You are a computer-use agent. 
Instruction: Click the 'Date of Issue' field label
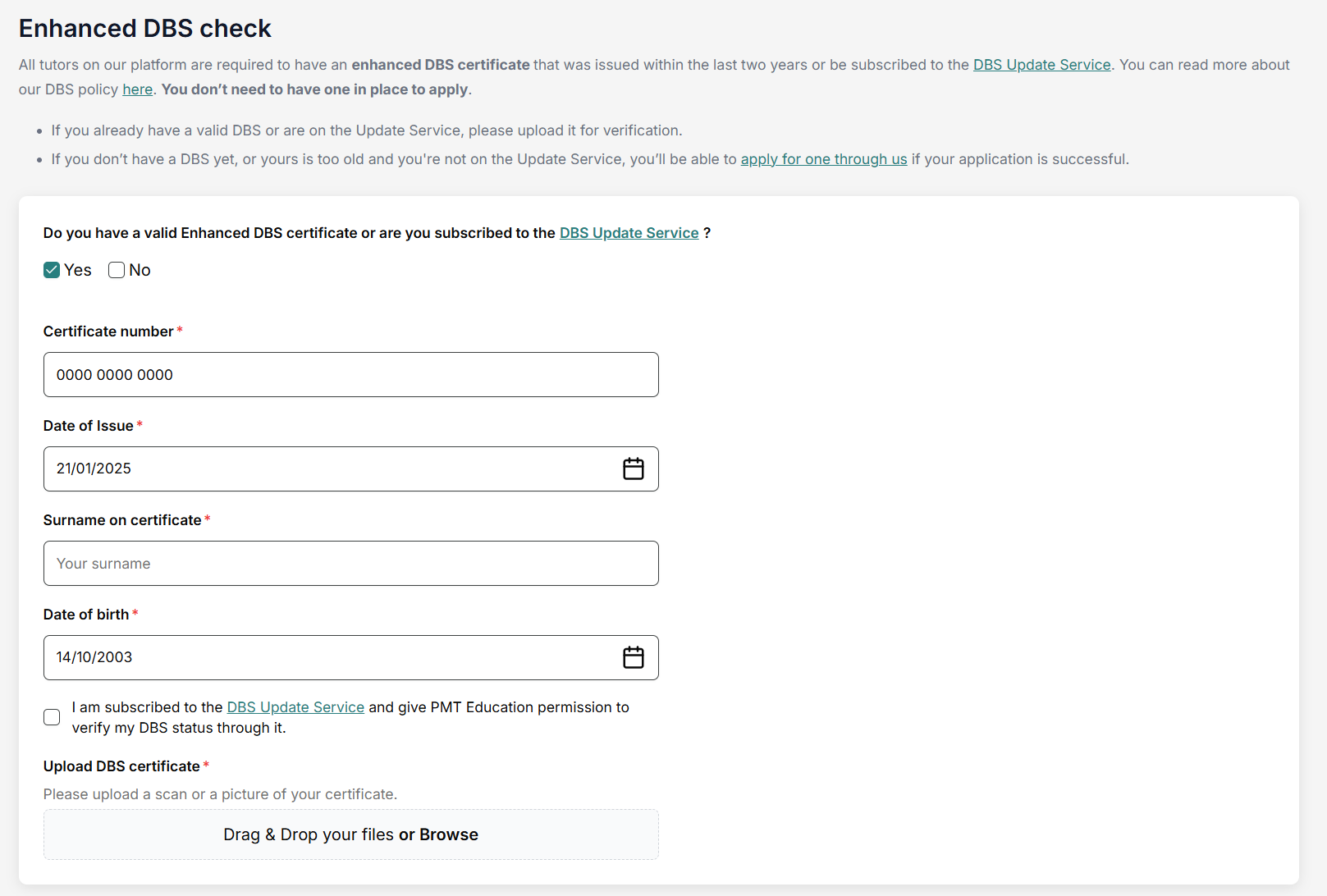coord(88,426)
